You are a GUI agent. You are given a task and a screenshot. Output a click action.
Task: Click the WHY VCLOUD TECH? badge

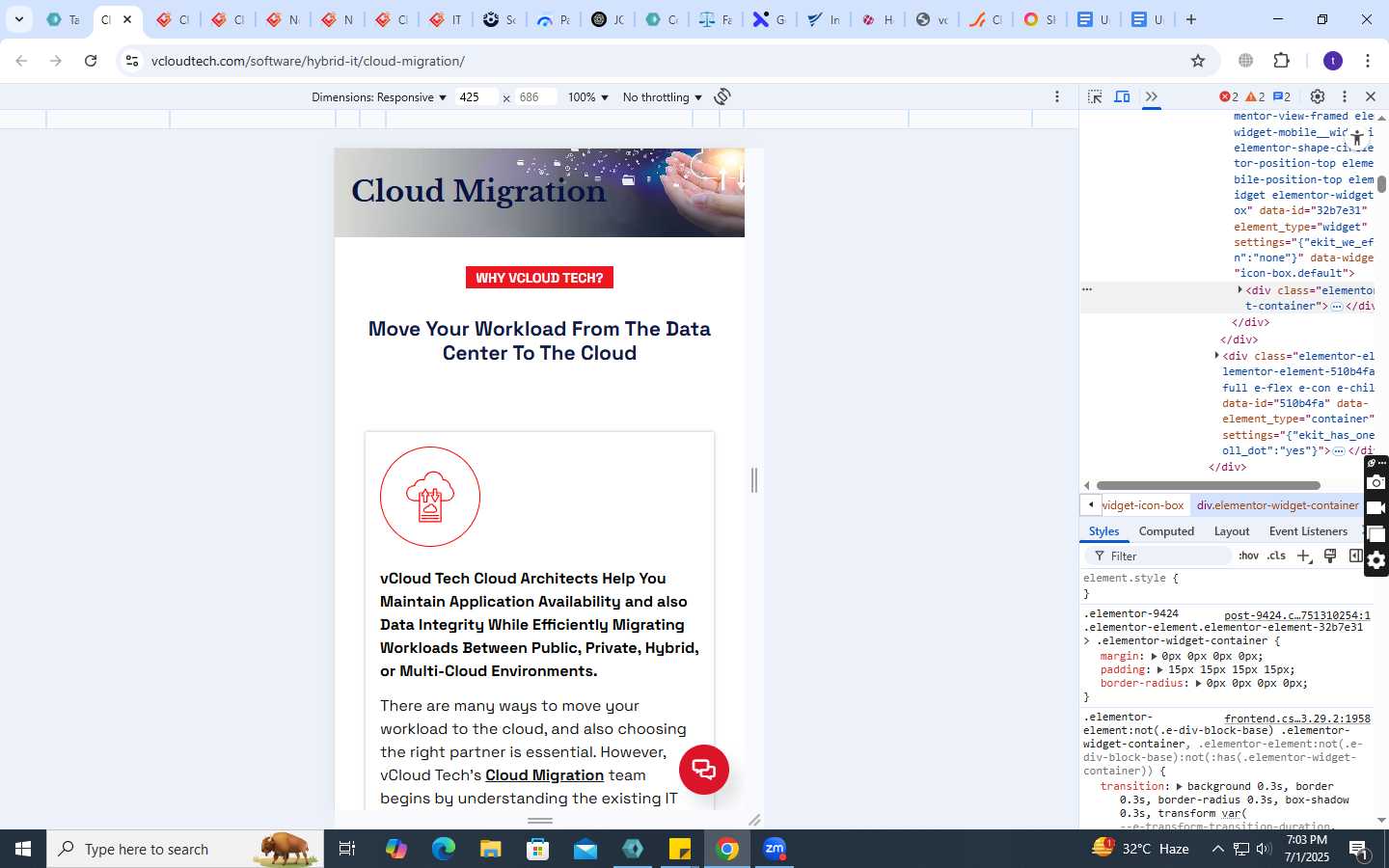pos(539,278)
